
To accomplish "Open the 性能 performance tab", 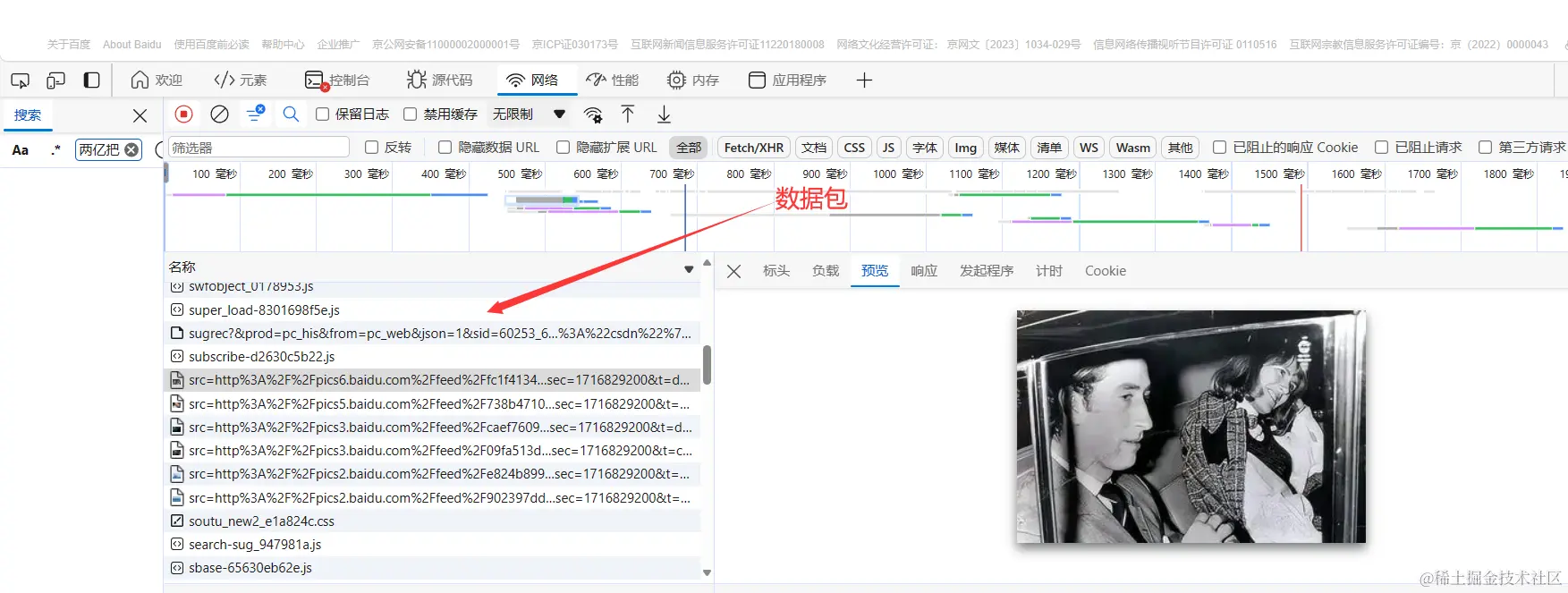I will point(612,80).
